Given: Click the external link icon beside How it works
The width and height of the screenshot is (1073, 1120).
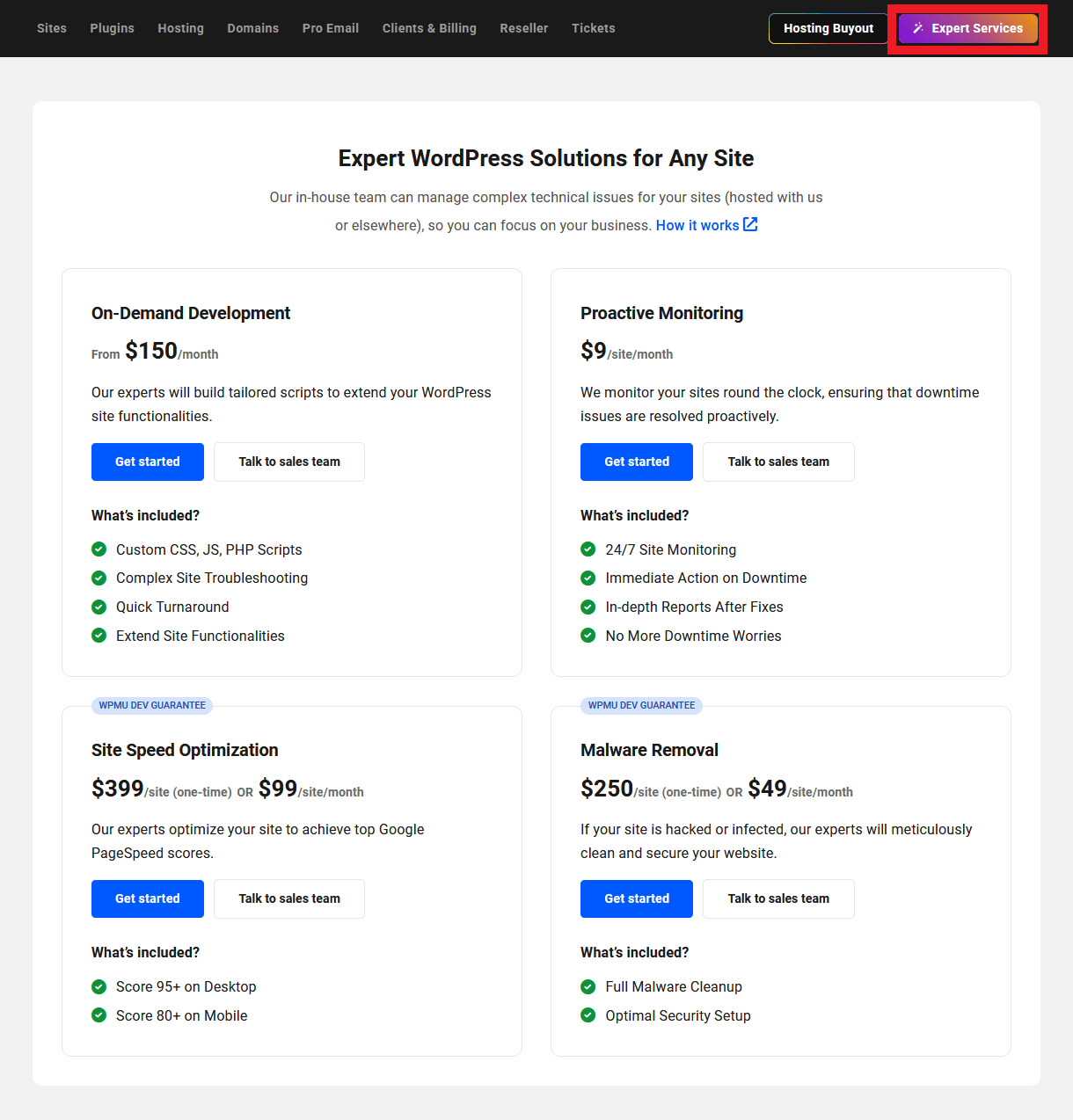Looking at the screenshot, I should (x=750, y=224).
